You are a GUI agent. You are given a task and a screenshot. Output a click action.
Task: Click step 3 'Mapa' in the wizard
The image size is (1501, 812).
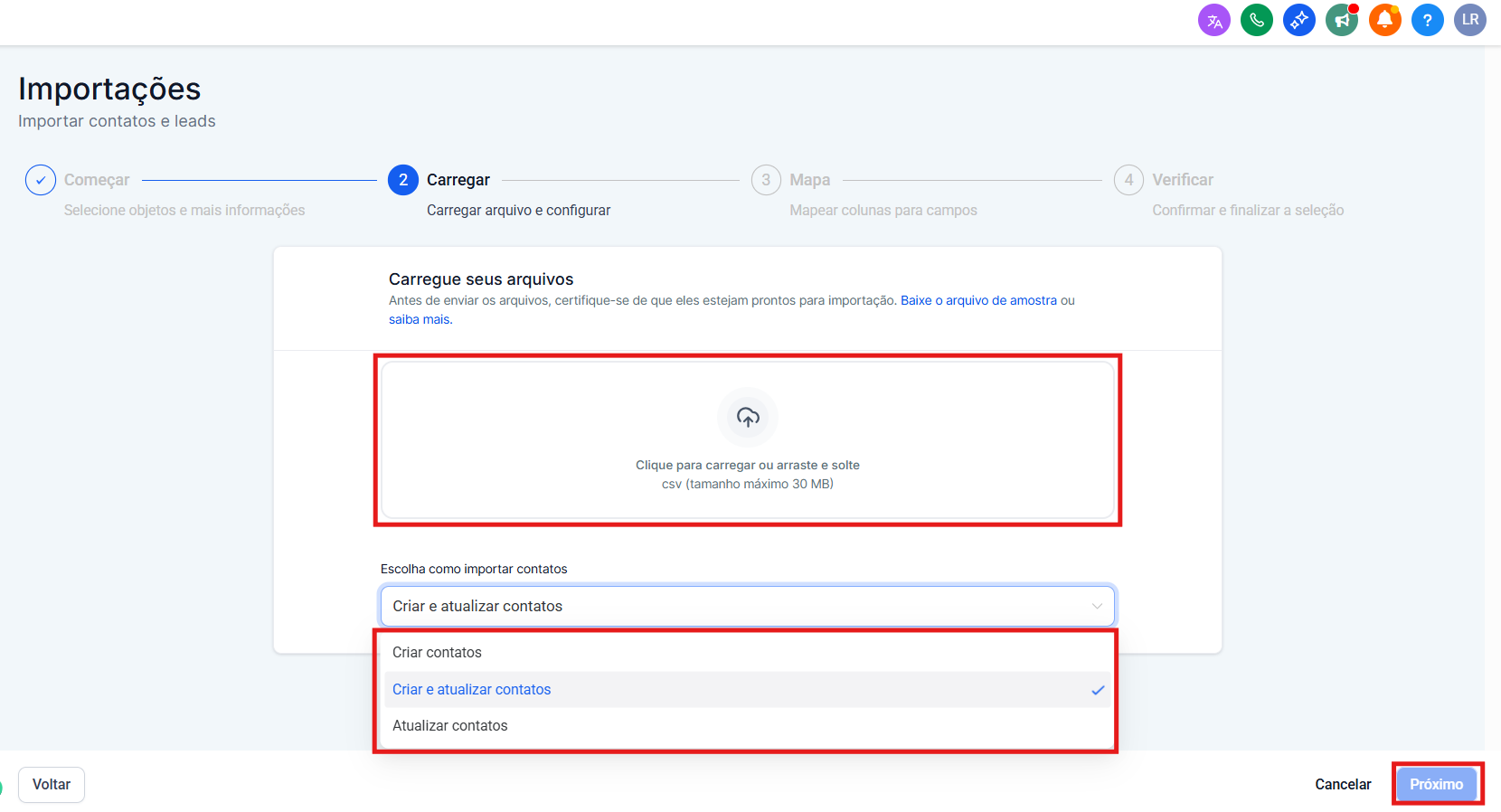tap(767, 180)
